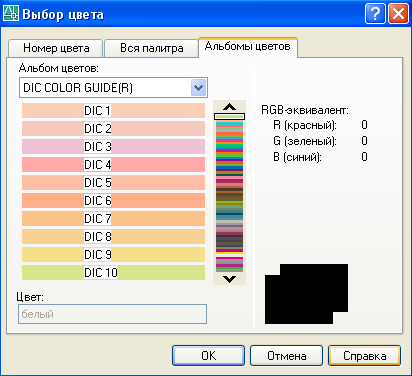Pick the DIC 10 green swatch
412x376 pixels.
coord(113,273)
